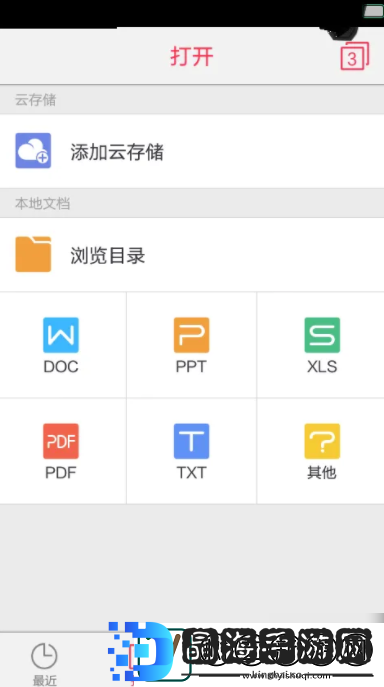Open the 最近 clock icon tab
This screenshot has width=384, height=687.
(44, 656)
